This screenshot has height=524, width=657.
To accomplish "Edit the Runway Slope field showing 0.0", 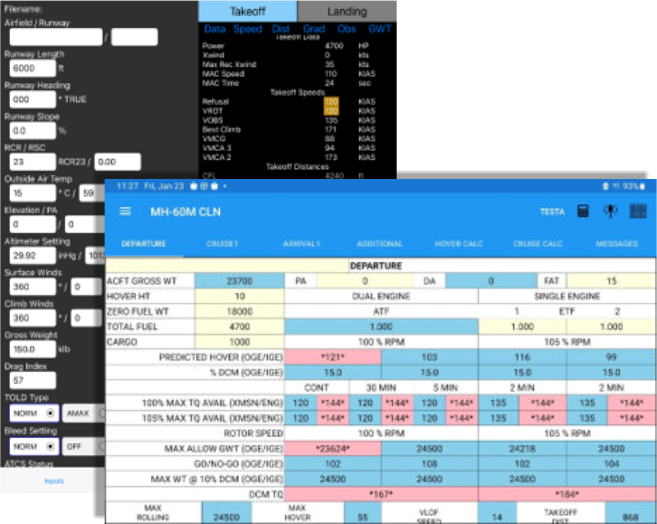I will (x=33, y=131).
